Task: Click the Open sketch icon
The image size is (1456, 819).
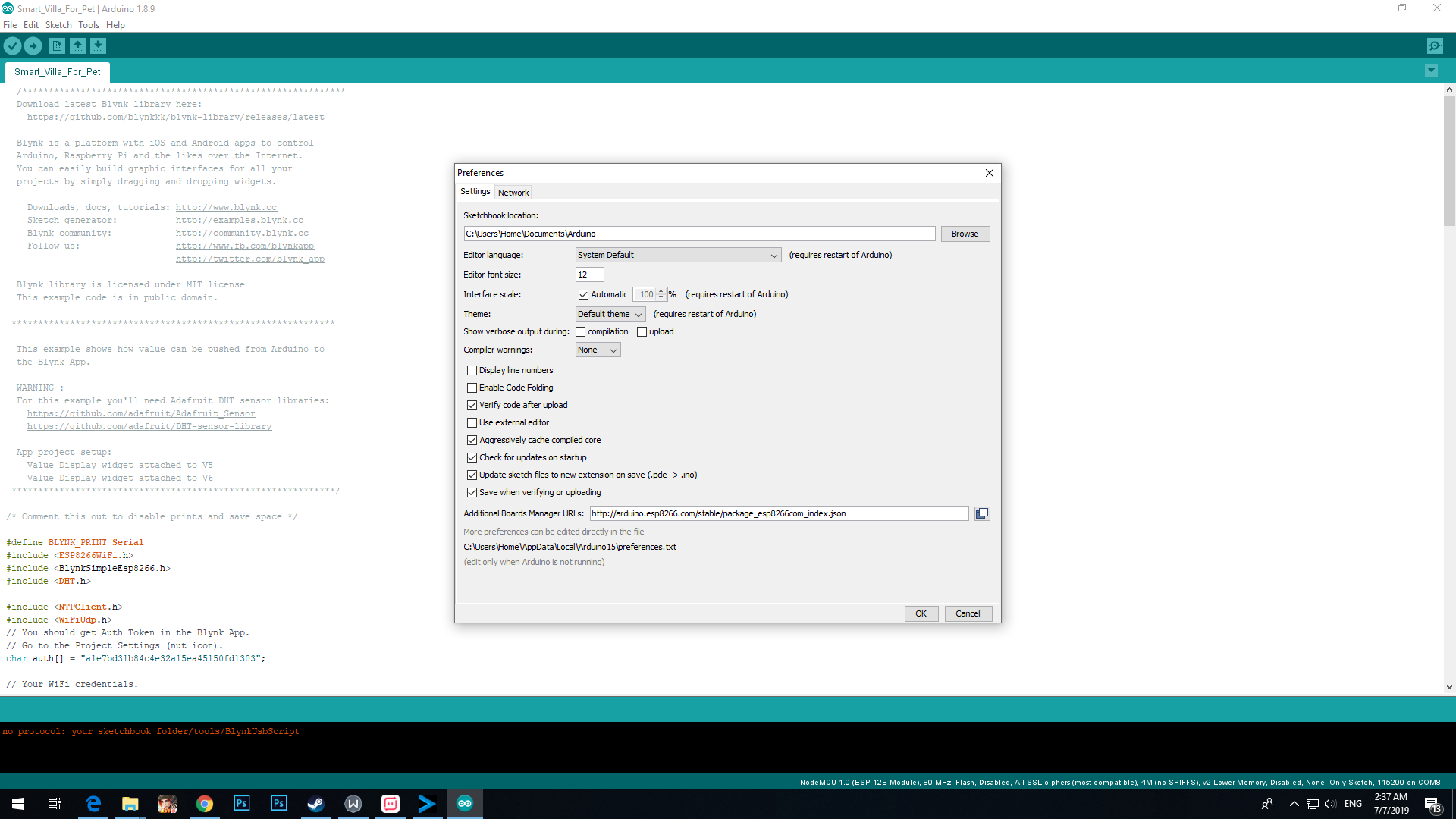Action: (77, 46)
